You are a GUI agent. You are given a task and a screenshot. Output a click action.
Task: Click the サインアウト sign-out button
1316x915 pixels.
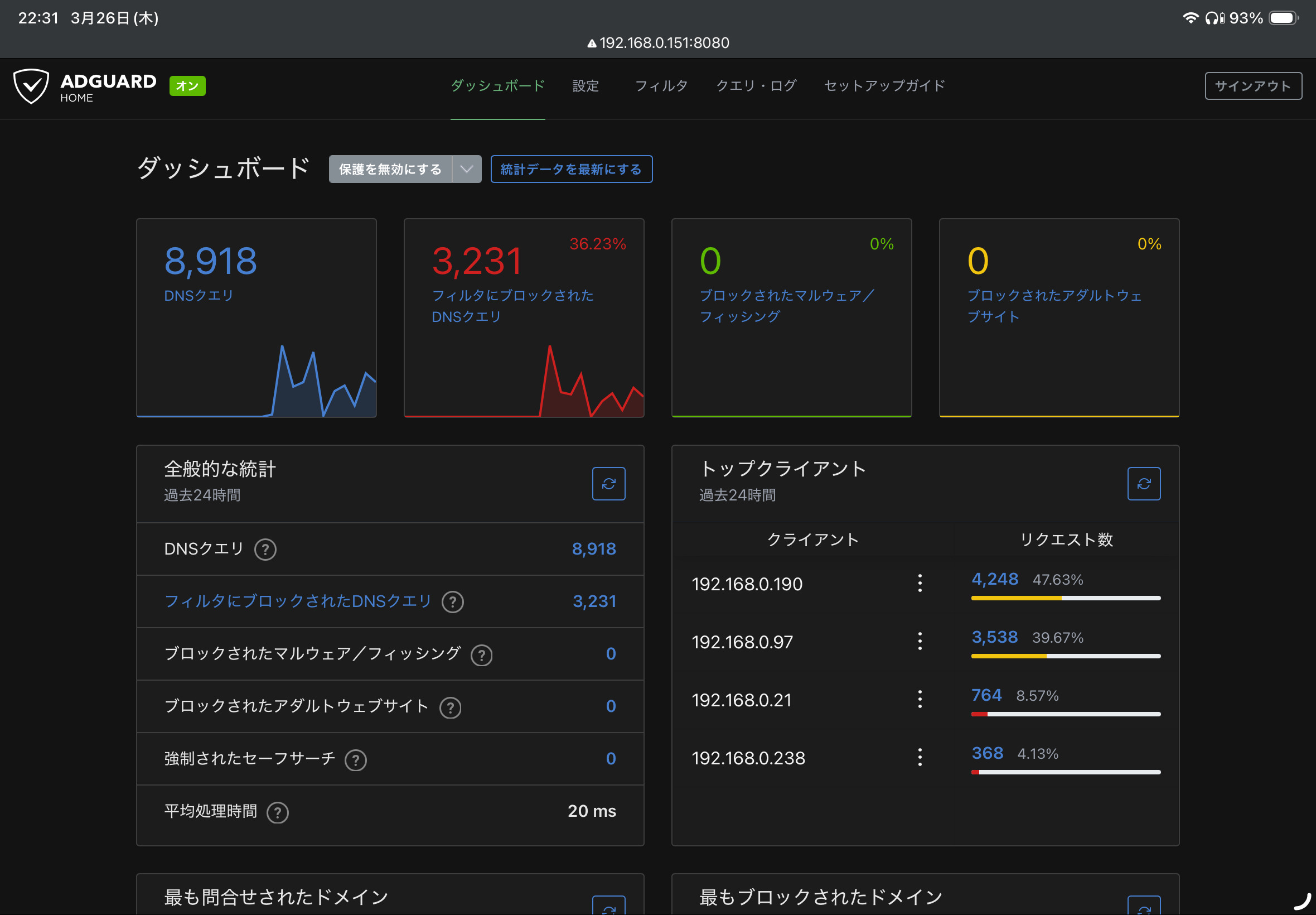[x=1253, y=86]
